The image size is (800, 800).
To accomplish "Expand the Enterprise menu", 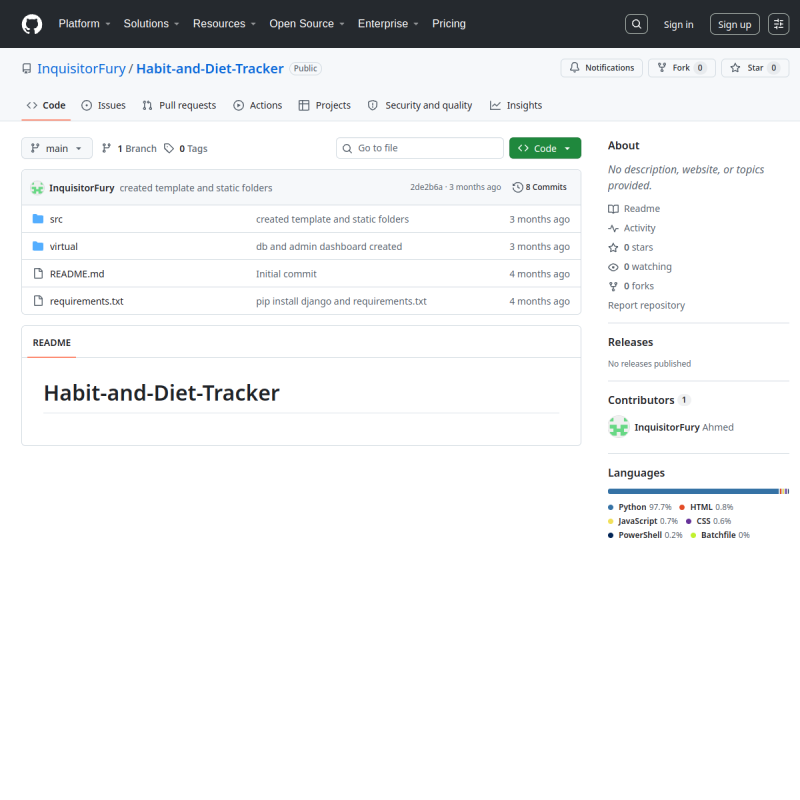I will (388, 24).
